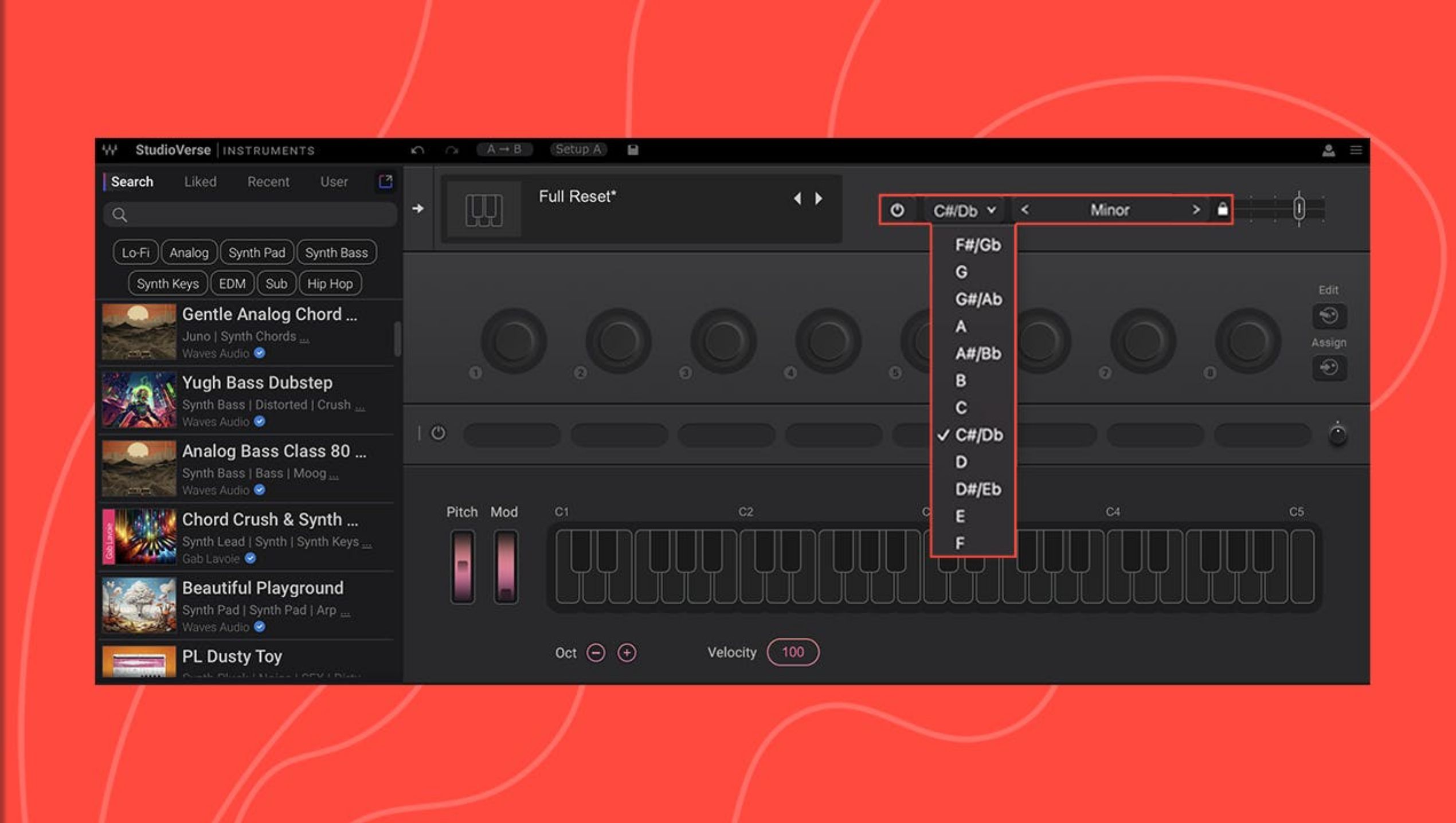1456x823 pixels.
Task: Click the redo arrow icon
Action: coord(452,150)
